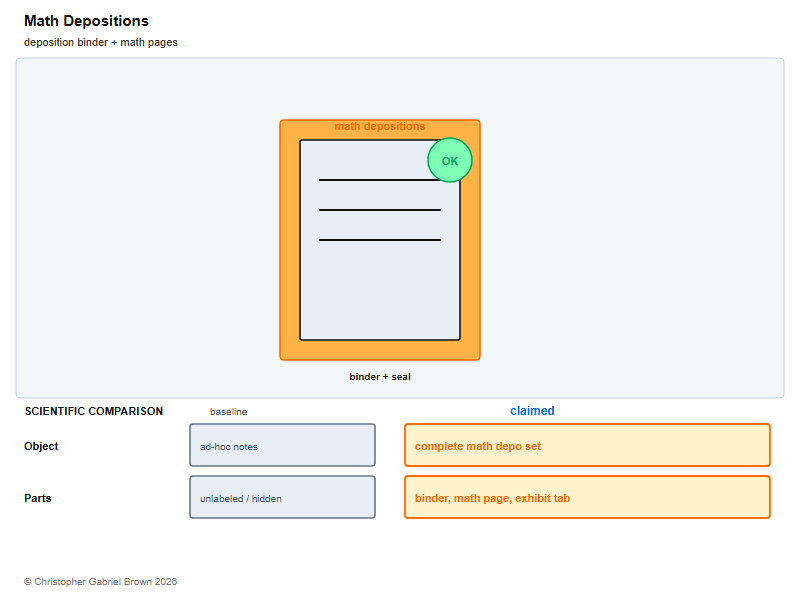The width and height of the screenshot is (800, 600).
Task: Click the green OK seal circle
Action: pos(449,160)
